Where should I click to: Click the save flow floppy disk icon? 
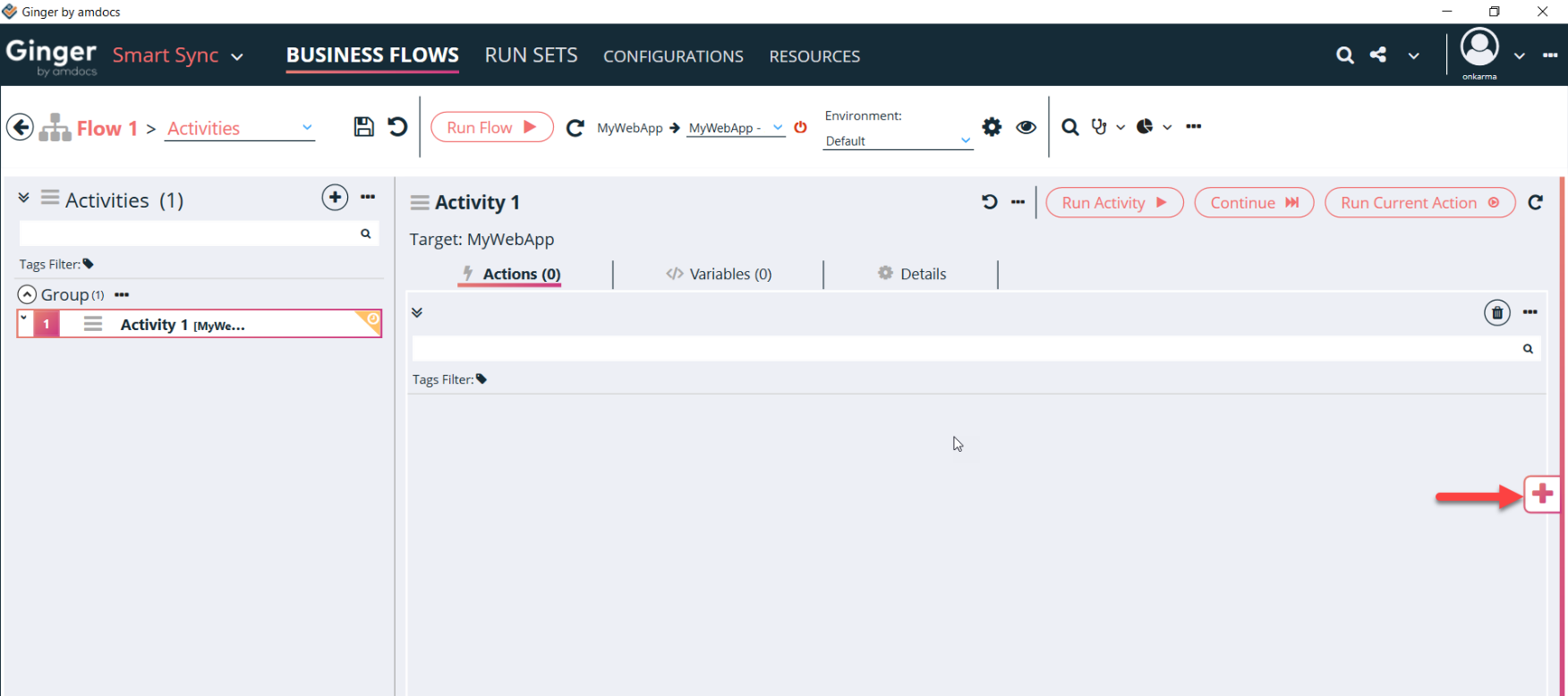363,127
